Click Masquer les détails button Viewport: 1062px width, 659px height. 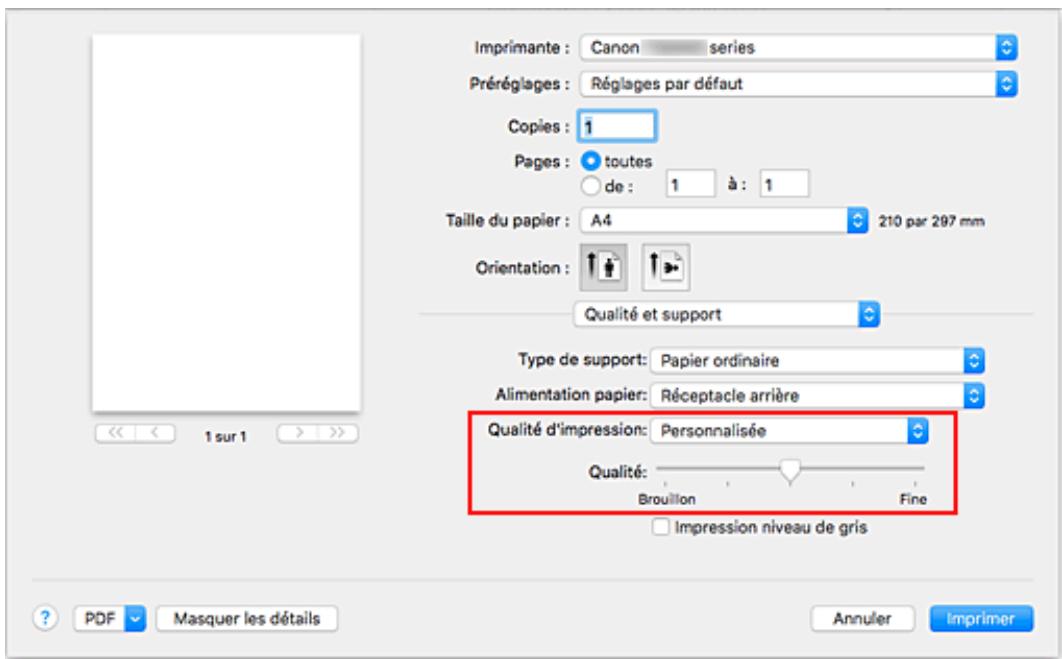[x=247, y=618]
